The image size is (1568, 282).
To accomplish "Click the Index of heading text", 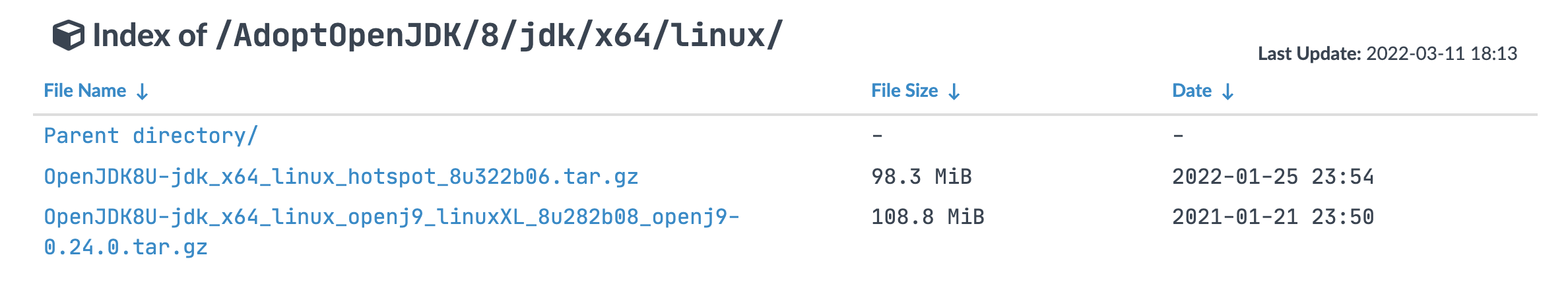I will pyautogui.click(x=150, y=35).
